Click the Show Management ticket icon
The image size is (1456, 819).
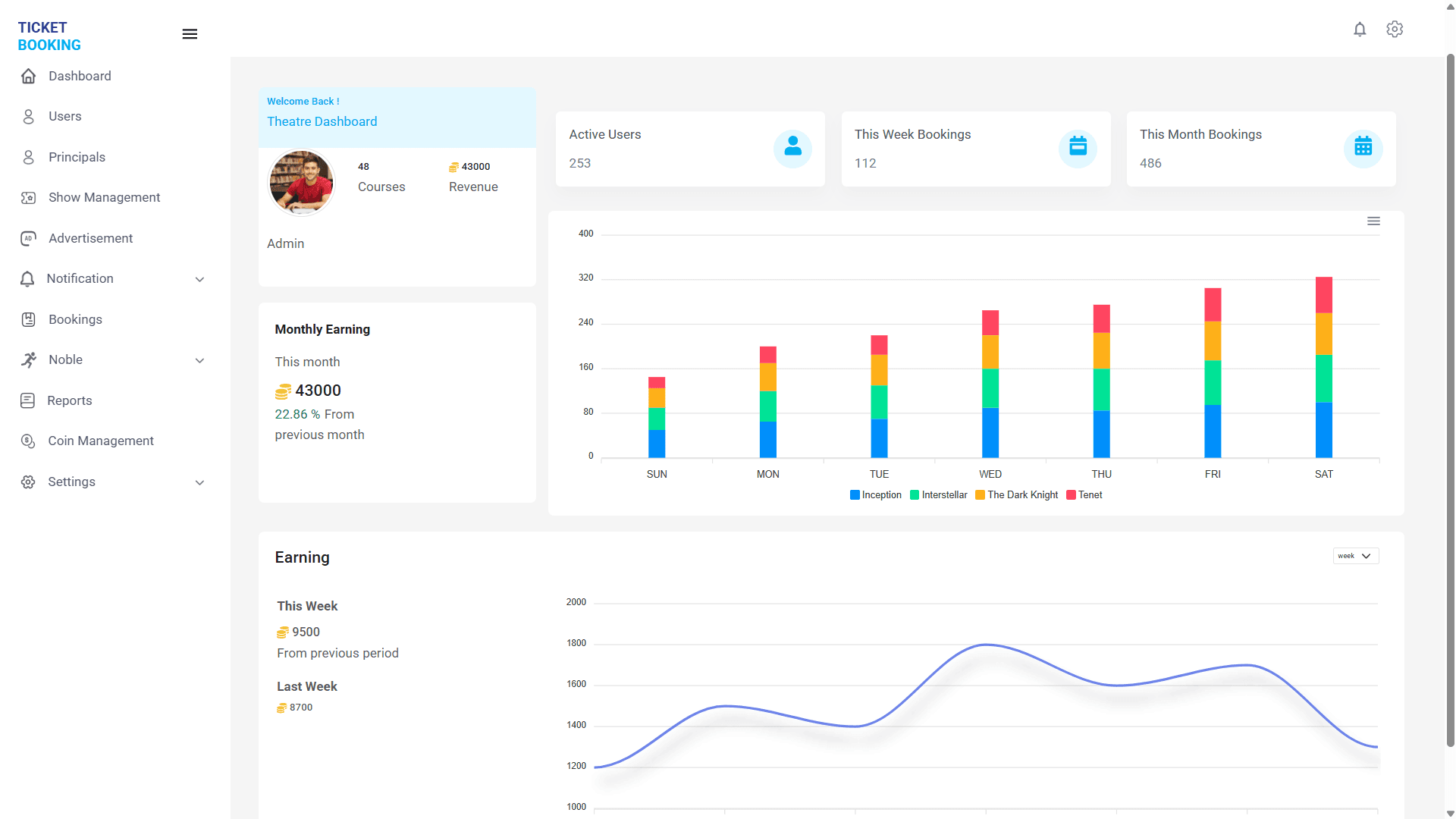(x=28, y=197)
